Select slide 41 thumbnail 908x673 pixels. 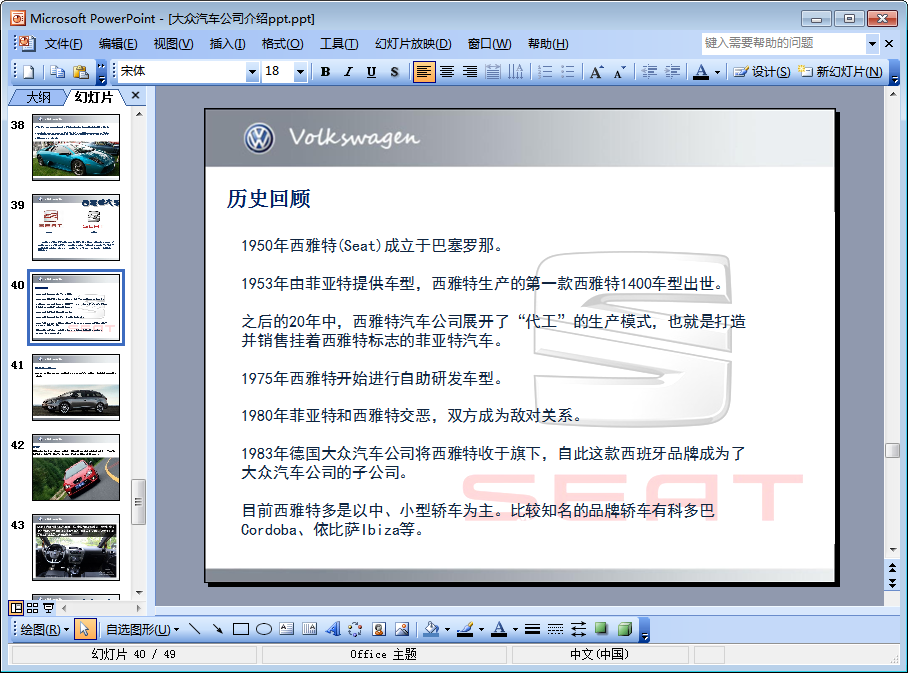pos(76,387)
